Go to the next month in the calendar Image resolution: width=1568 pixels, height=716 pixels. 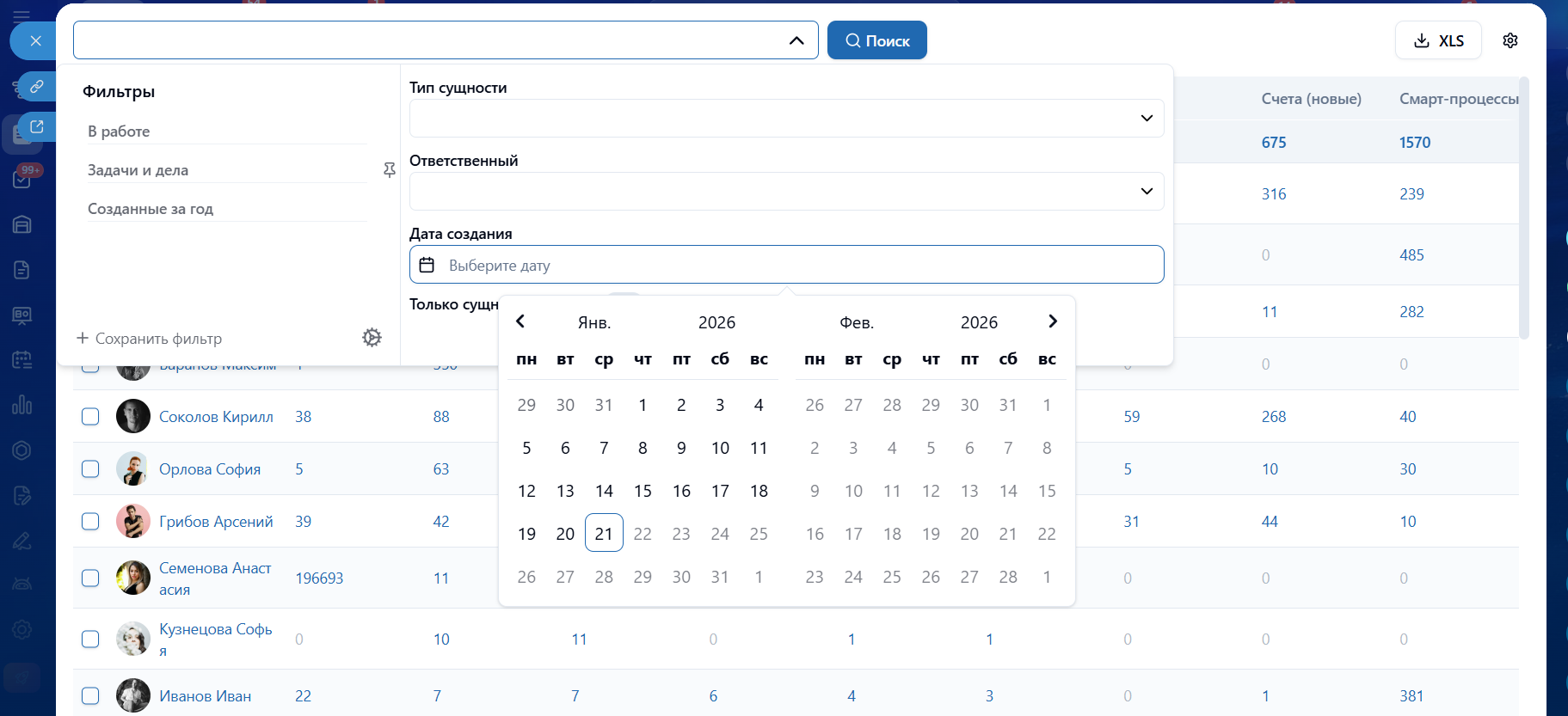point(1053,321)
